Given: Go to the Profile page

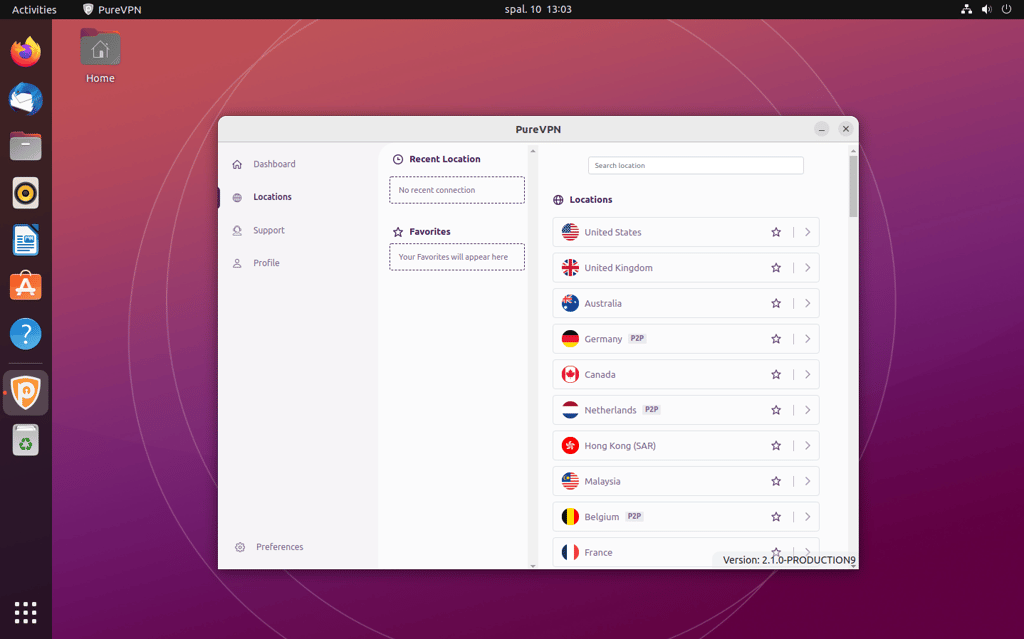Looking at the screenshot, I should [266, 263].
